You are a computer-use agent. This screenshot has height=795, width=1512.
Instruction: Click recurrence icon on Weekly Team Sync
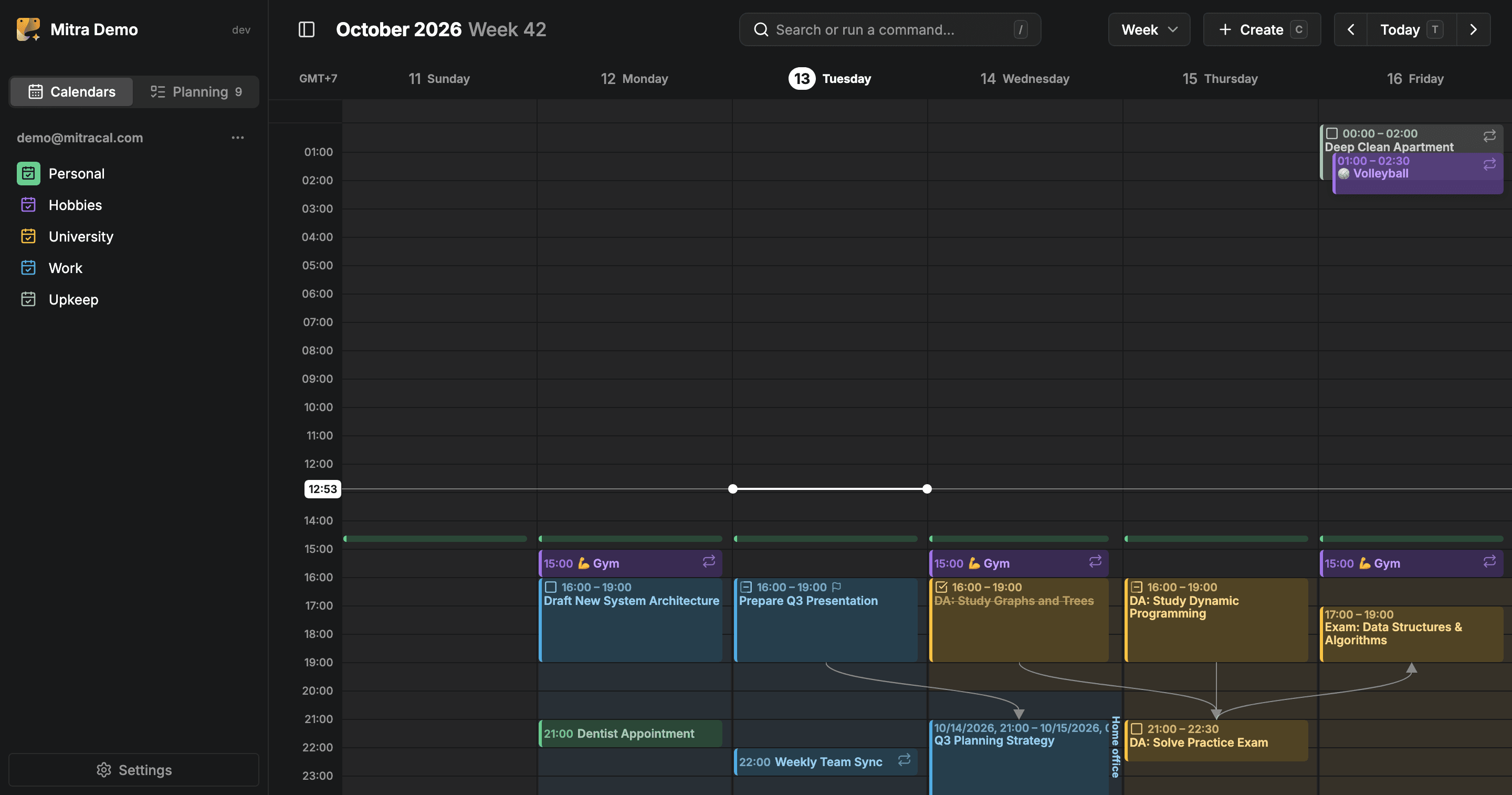point(905,760)
